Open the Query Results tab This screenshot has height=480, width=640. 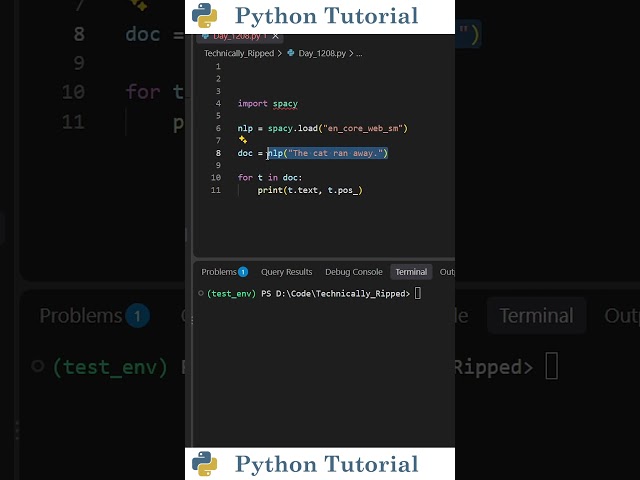(x=287, y=272)
